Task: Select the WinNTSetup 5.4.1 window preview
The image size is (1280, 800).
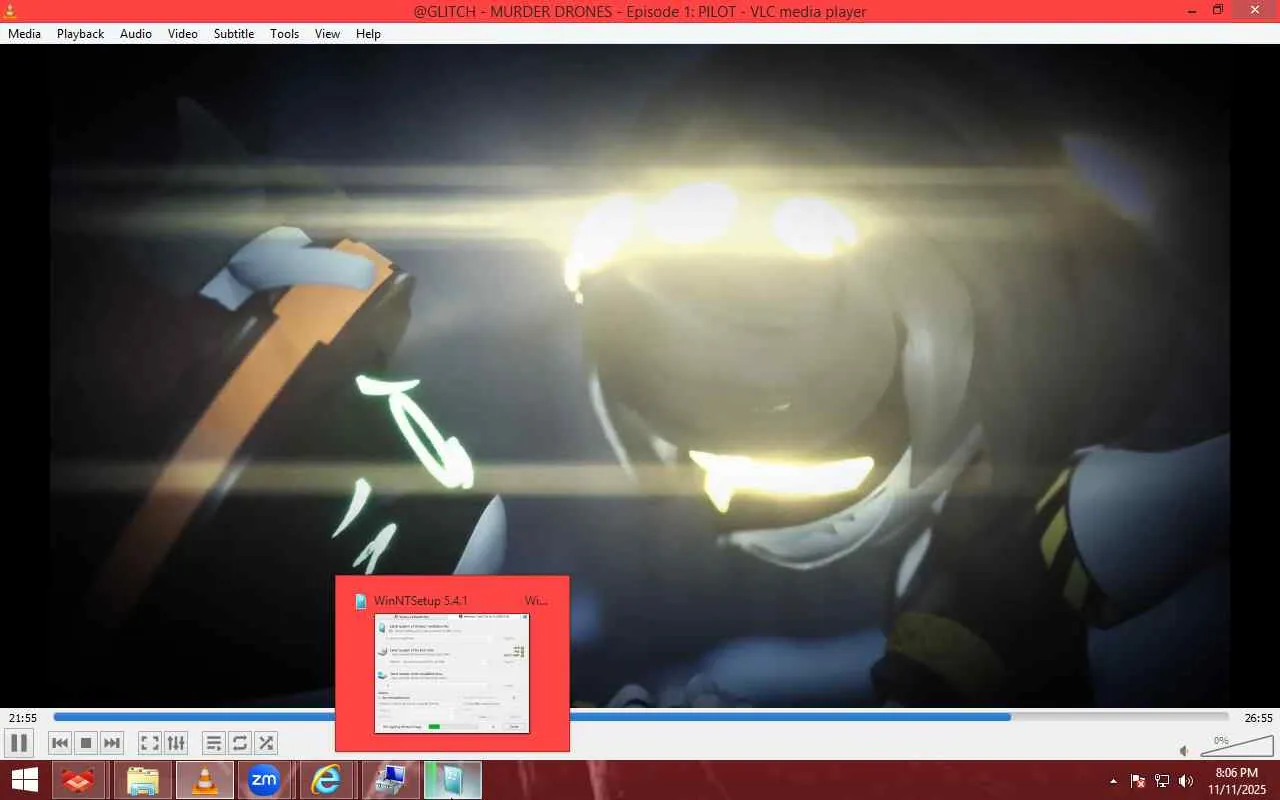Action: 452,664
